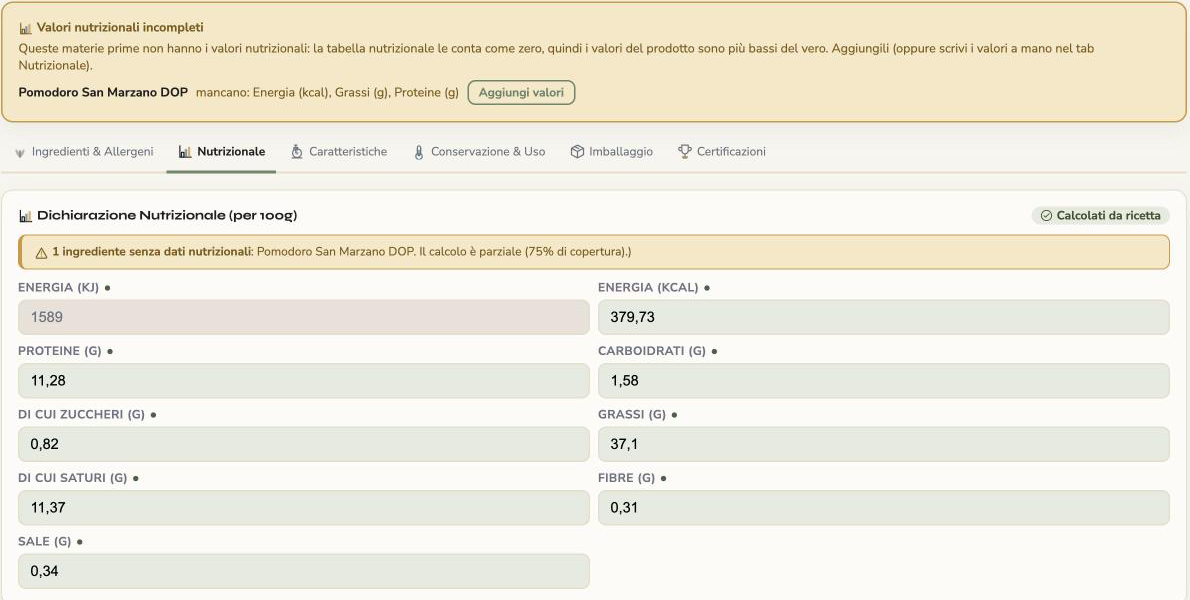
Task: Click the GRASSI (G) label
Action: pos(632,414)
